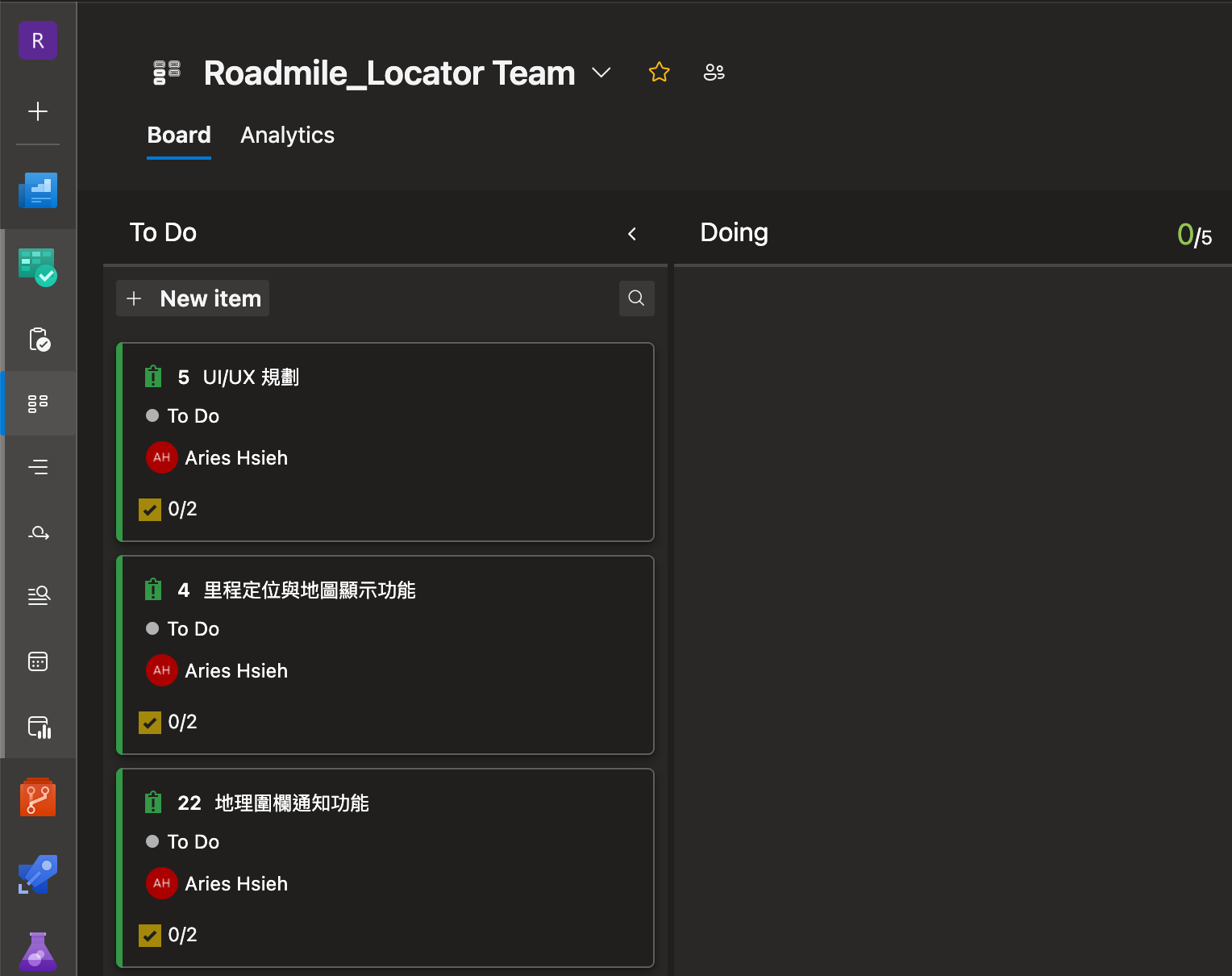1232x976 pixels.
Task: Switch to the Analytics tab
Action: tap(287, 136)
